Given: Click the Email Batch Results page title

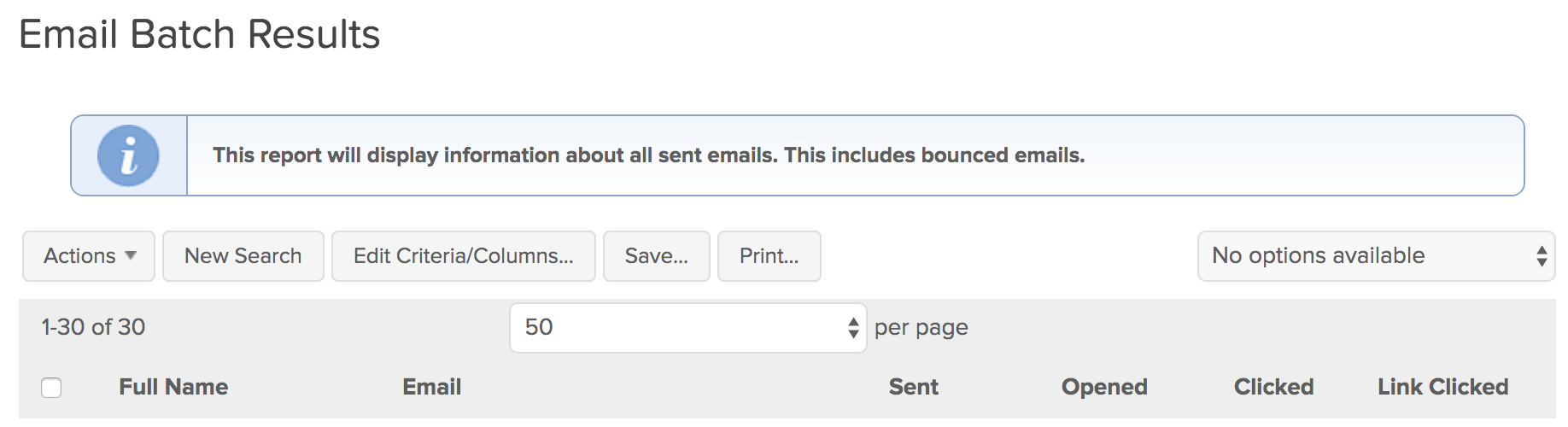Looking at the screenshot, I should [199, 35].
